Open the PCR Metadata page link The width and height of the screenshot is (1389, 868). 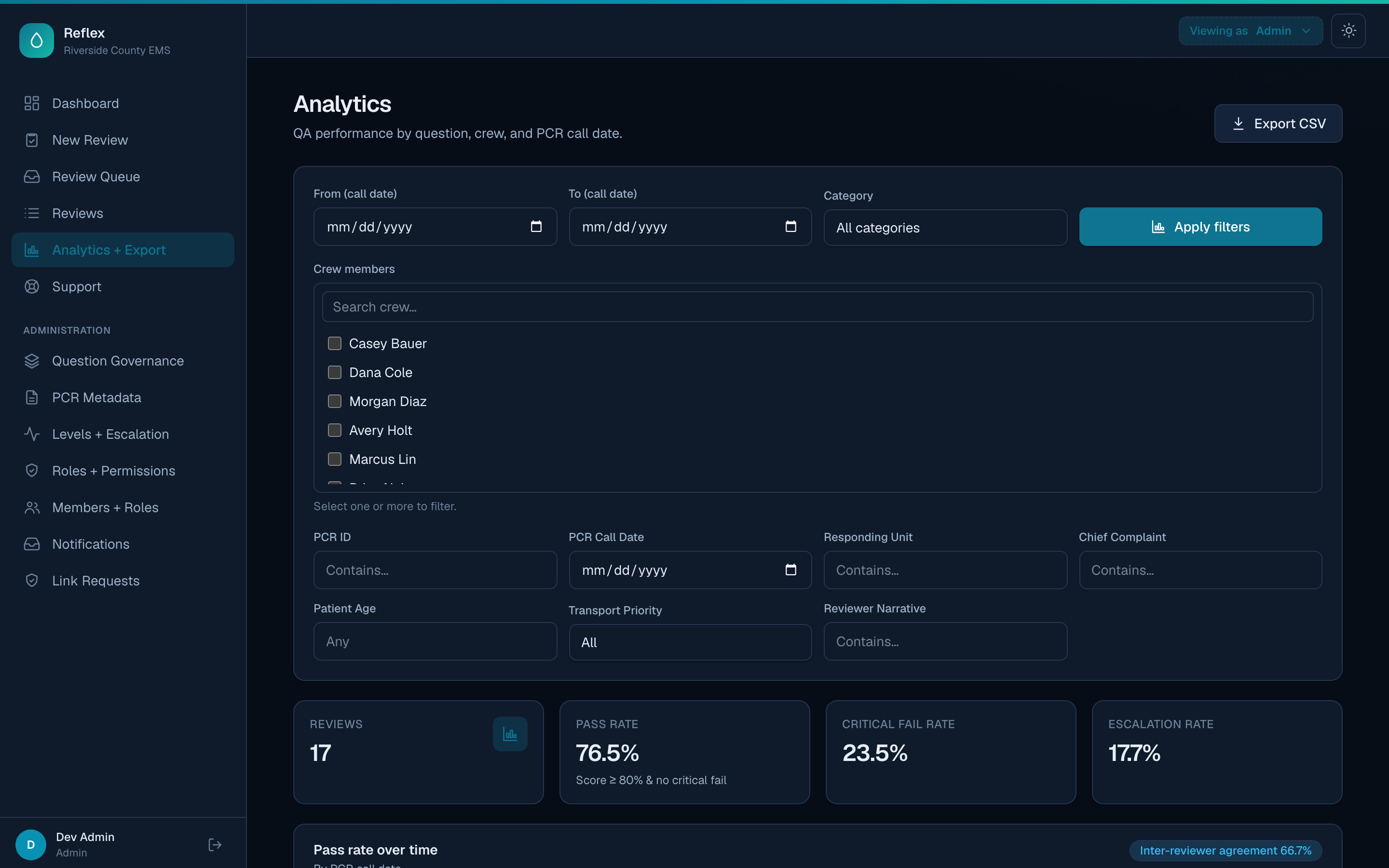123,398
